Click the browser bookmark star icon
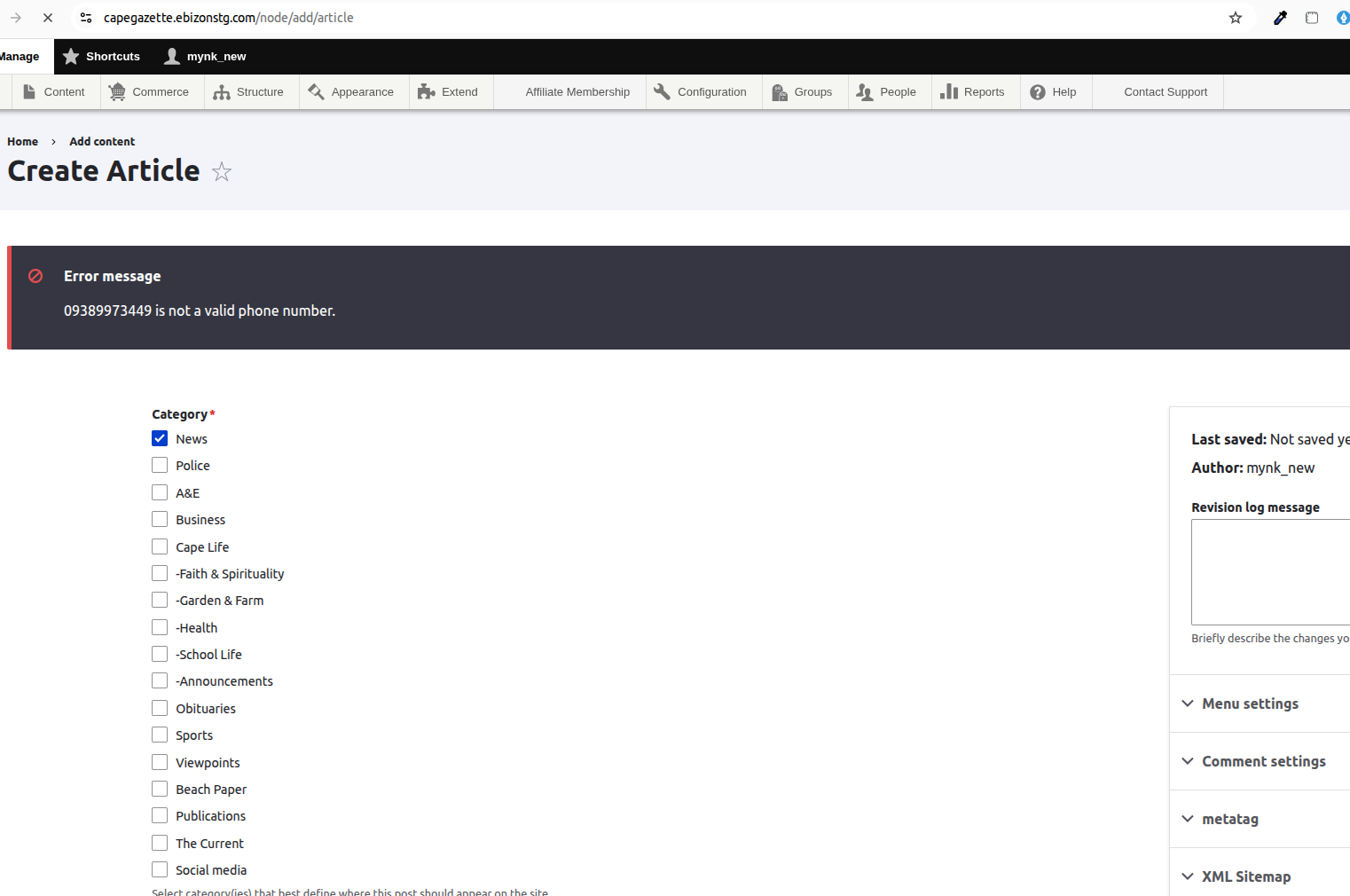The image size is (1350, 896). coord(1235,18)
